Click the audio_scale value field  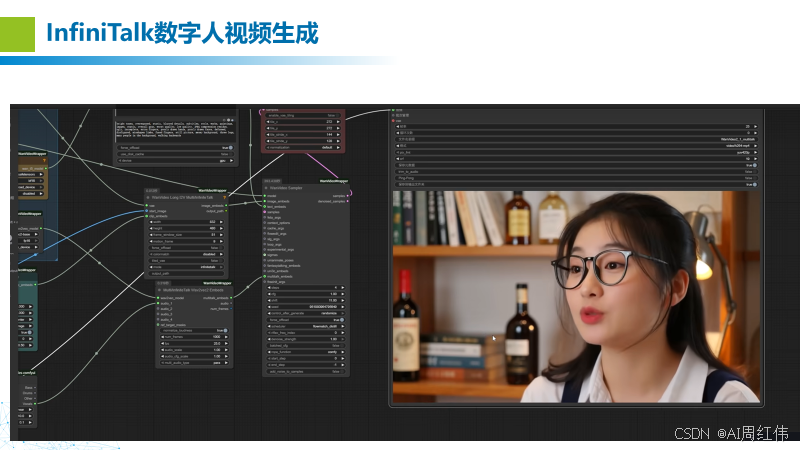[x=194, y=350]
